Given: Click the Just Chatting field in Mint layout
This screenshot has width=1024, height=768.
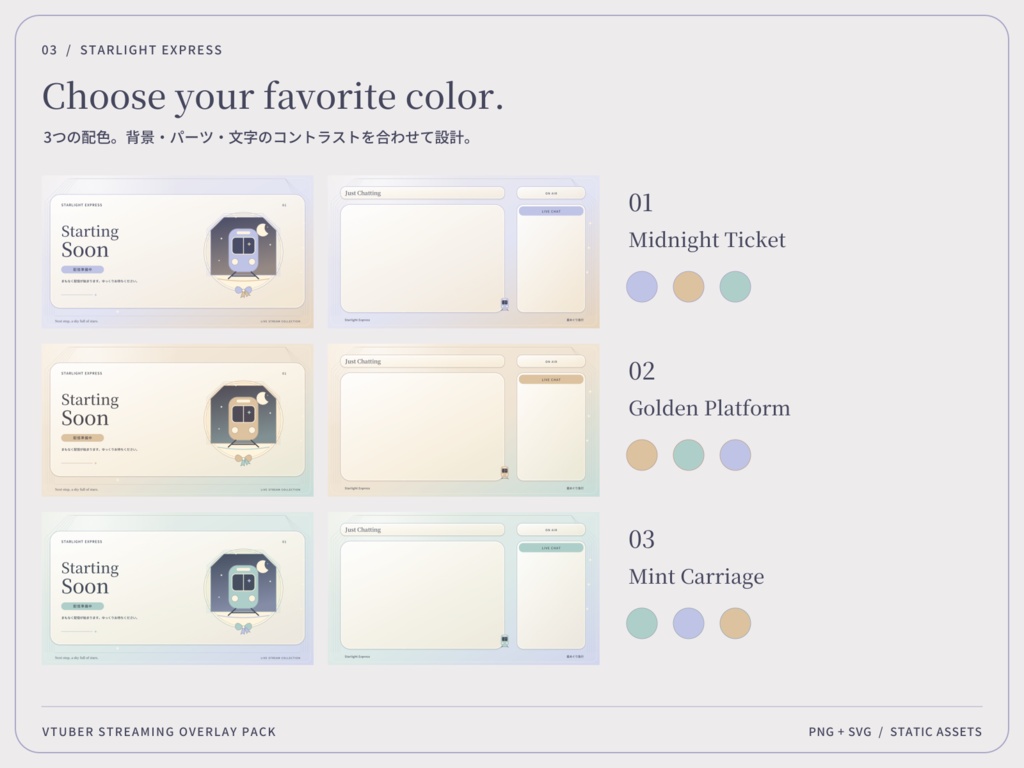Looking at the screenshot, I should coord(423,530).
